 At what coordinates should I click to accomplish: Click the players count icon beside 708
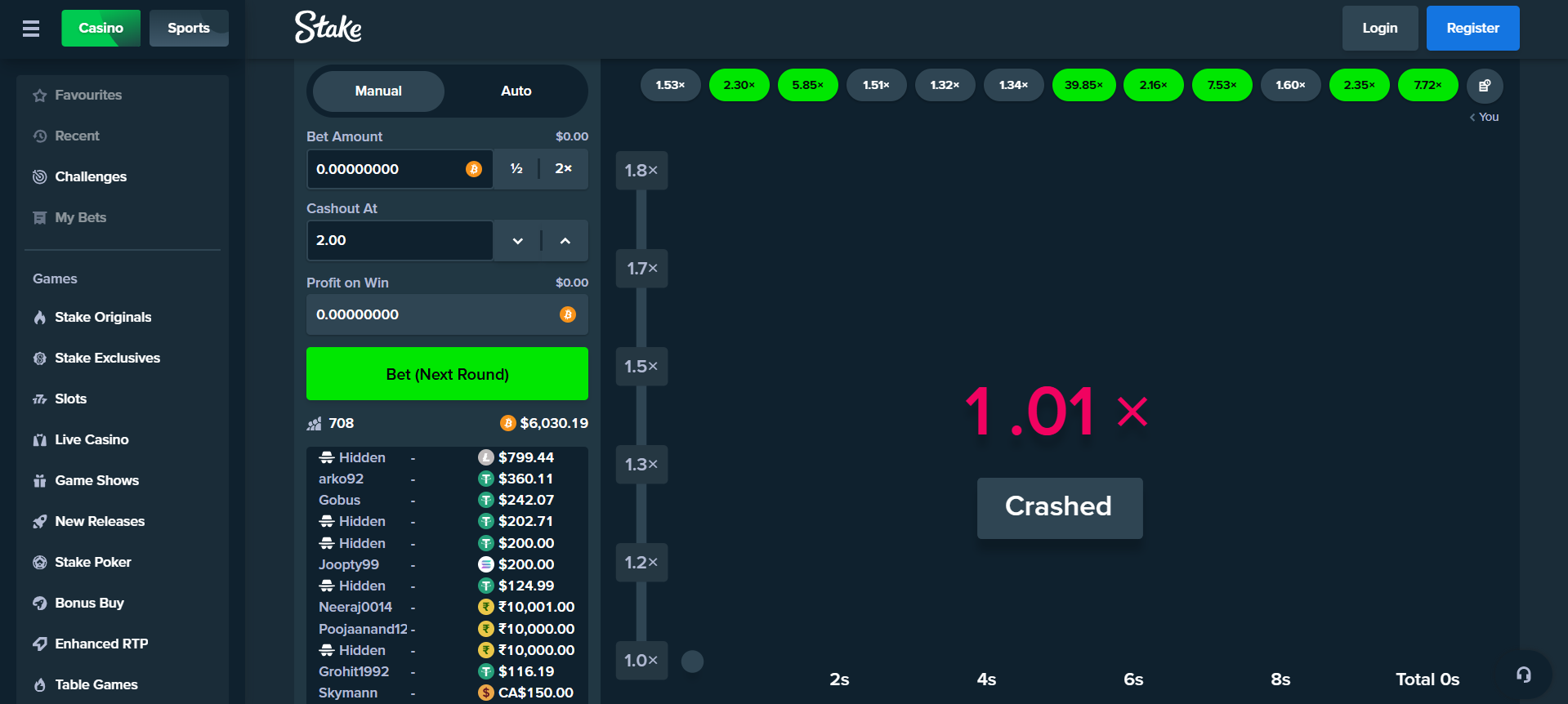[x=315, y=424]
